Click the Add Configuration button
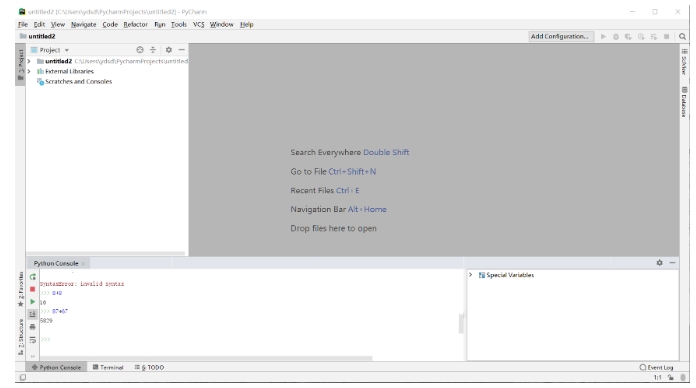 [561, 36]
